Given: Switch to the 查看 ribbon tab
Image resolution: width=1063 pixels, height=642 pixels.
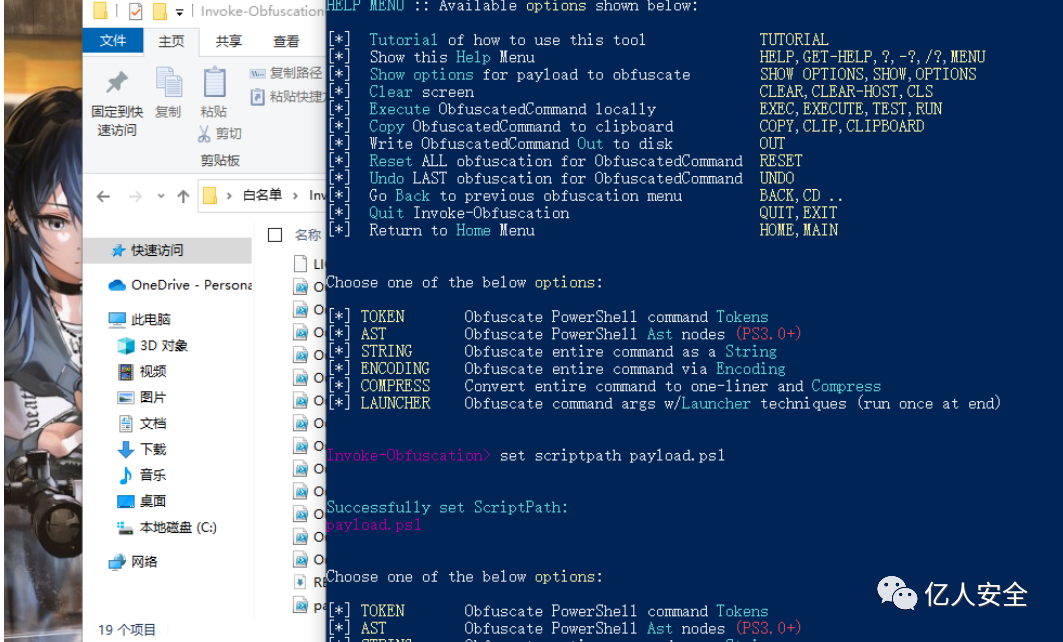Looking at the screenshot, I should 285,41.
